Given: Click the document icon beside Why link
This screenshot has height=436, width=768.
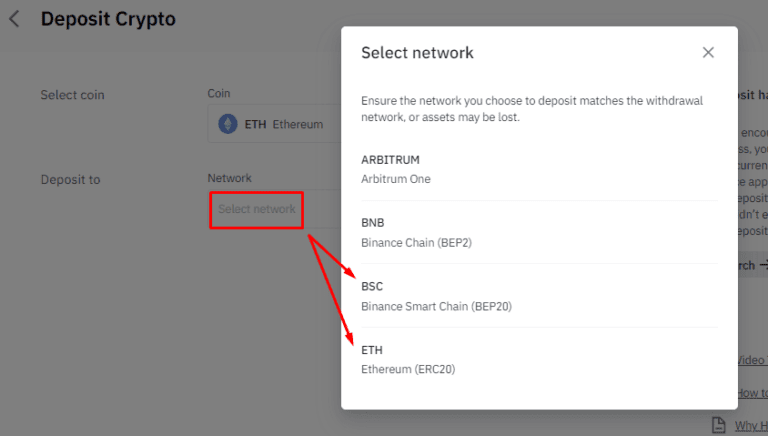Looking at the screenshot, I should click(x=719, y=425).
